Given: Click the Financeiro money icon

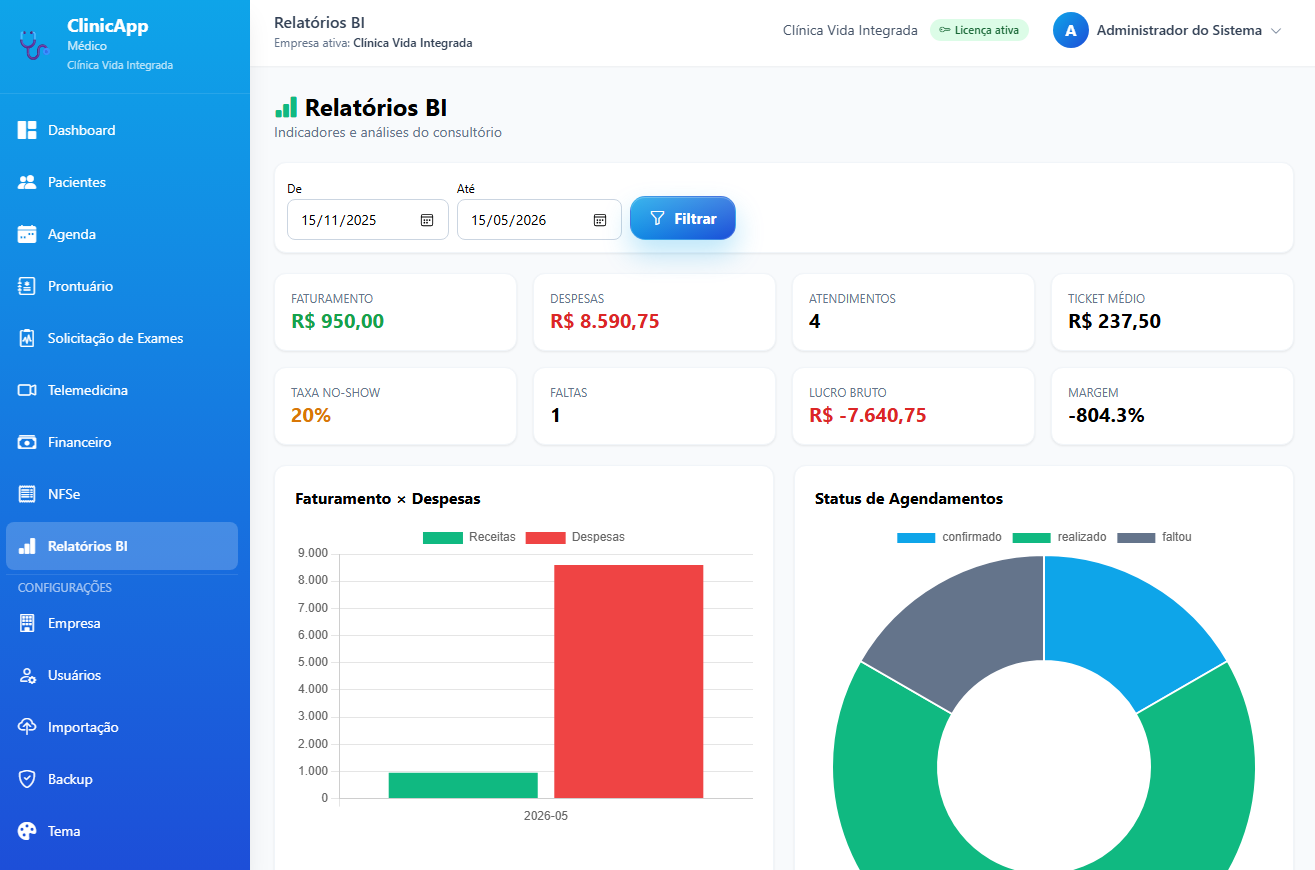Looking at the screenshot, I should click(x=27, y=442).
